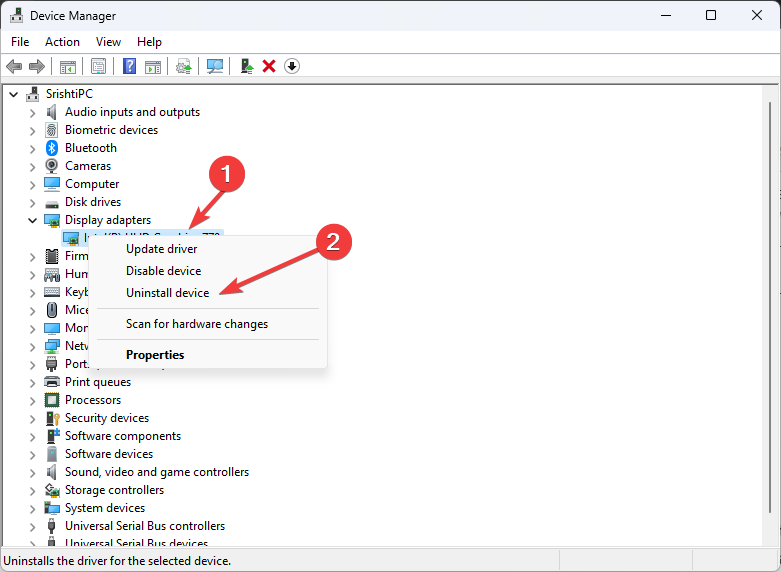
Task: Select the Storage controllers label
Action: tap(114, 490)
